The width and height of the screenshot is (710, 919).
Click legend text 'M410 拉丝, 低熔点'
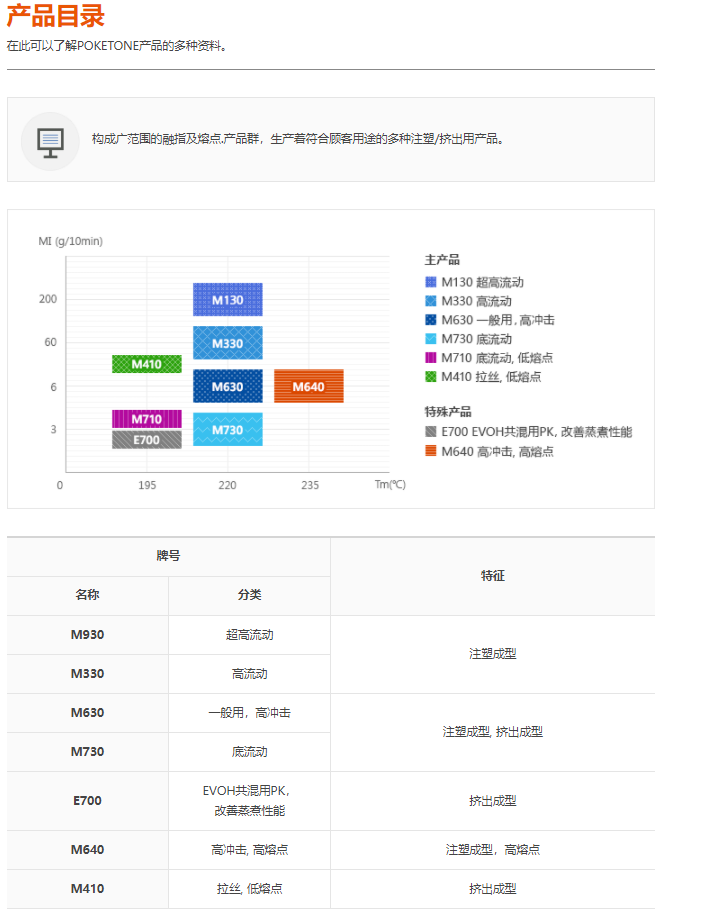491,376
